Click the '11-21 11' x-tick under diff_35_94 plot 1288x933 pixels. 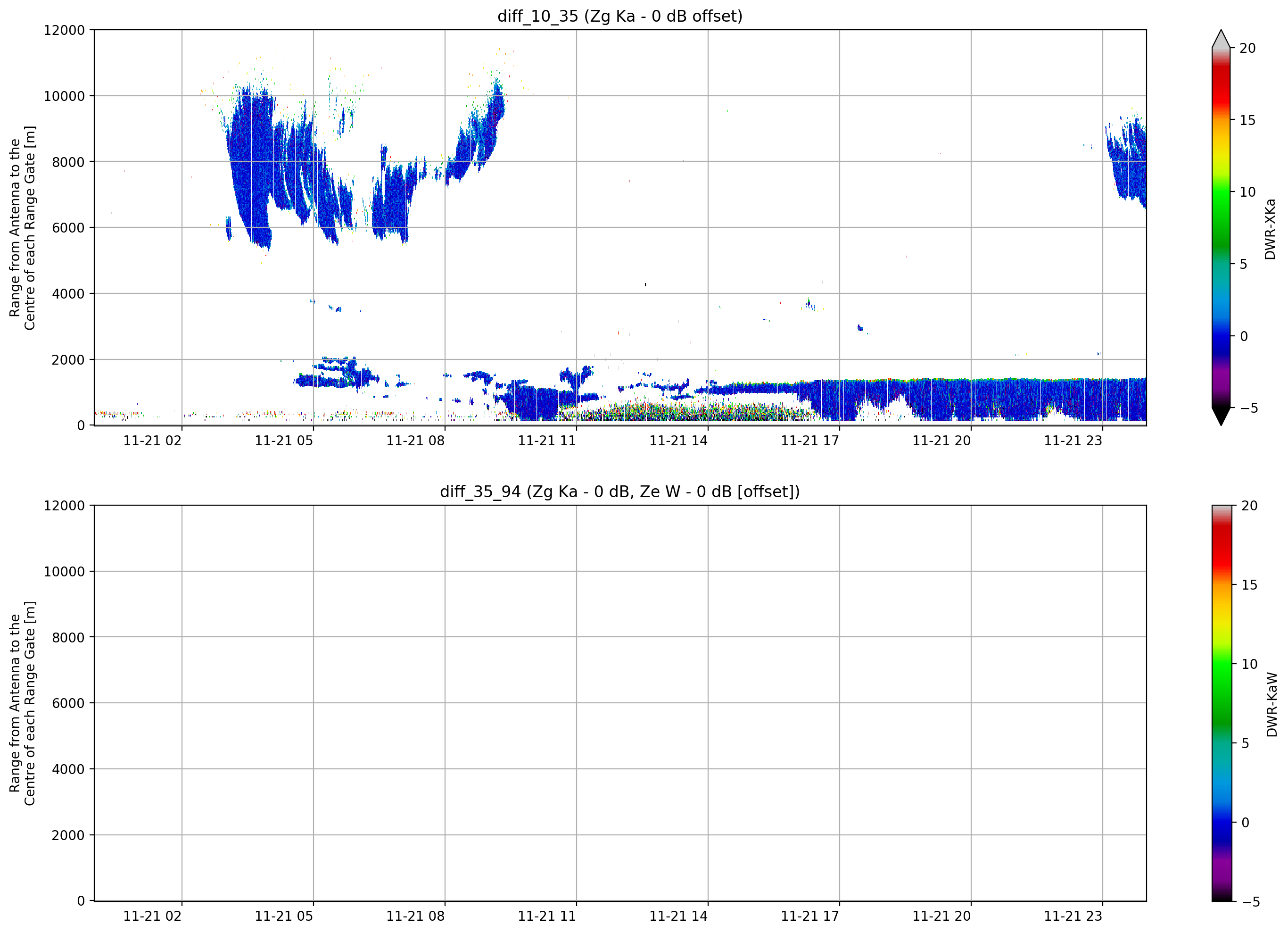pos(546,916)
